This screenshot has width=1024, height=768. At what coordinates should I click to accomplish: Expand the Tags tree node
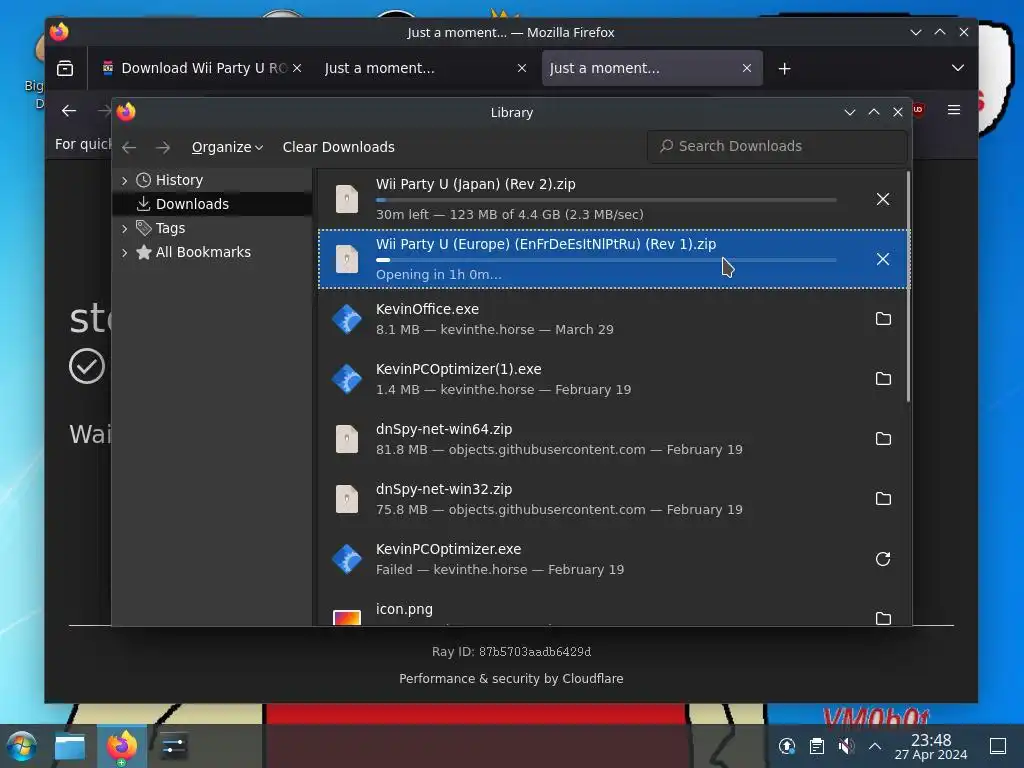[124, 229]
